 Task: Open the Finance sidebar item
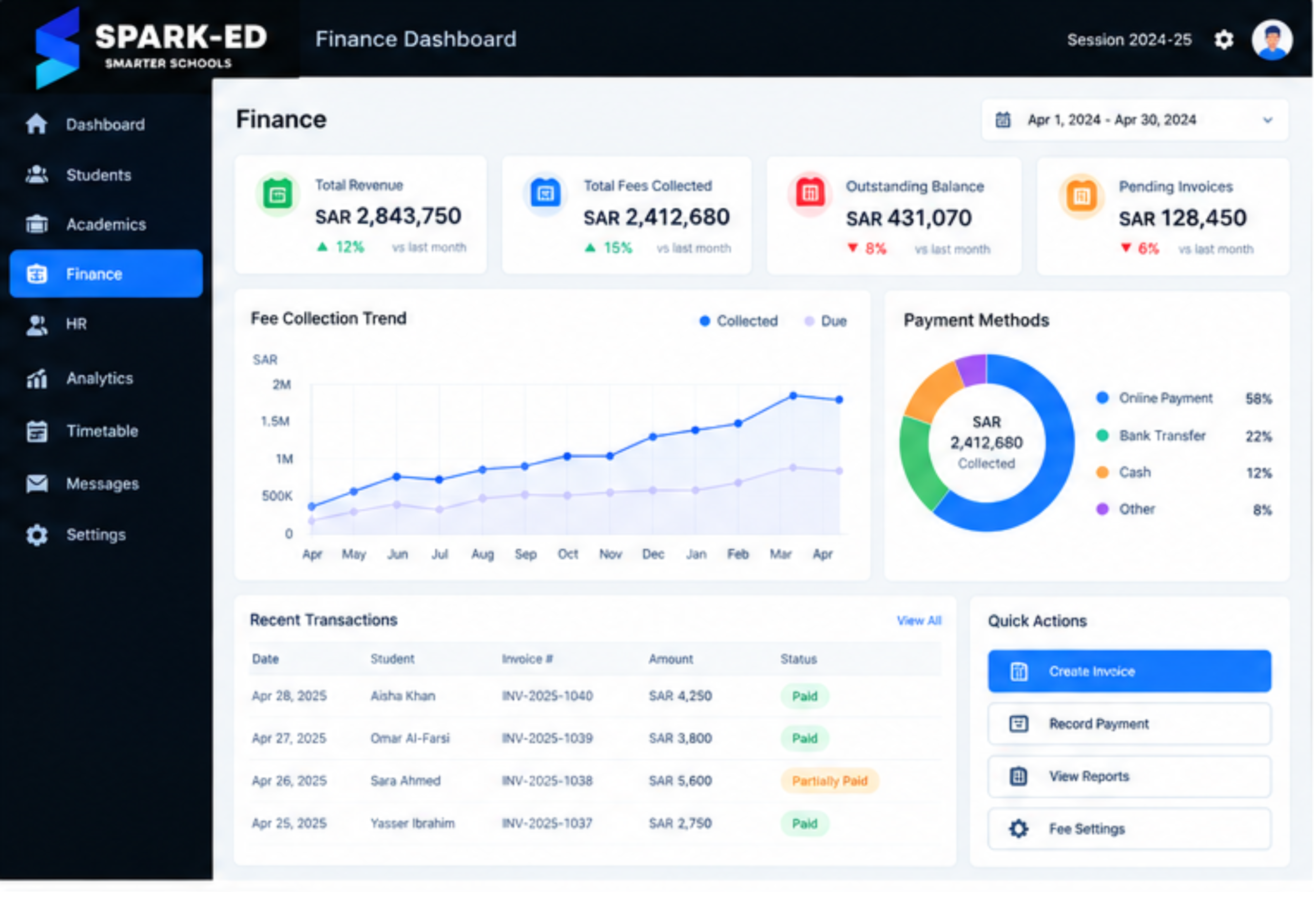point(106,274)
